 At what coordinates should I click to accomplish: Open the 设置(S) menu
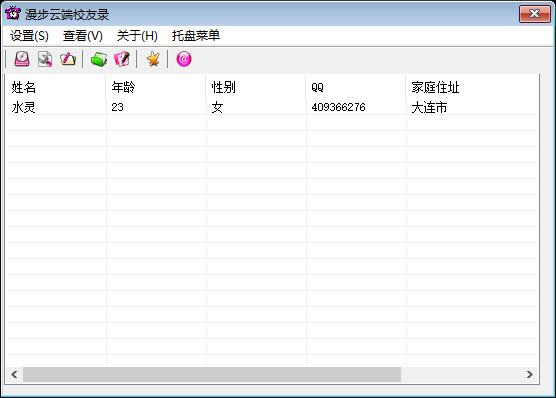[29, 36]
